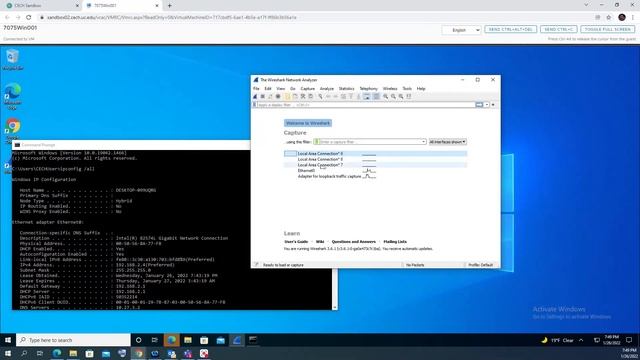
Task: Open a new browser tab
Action: pos(169,6)
